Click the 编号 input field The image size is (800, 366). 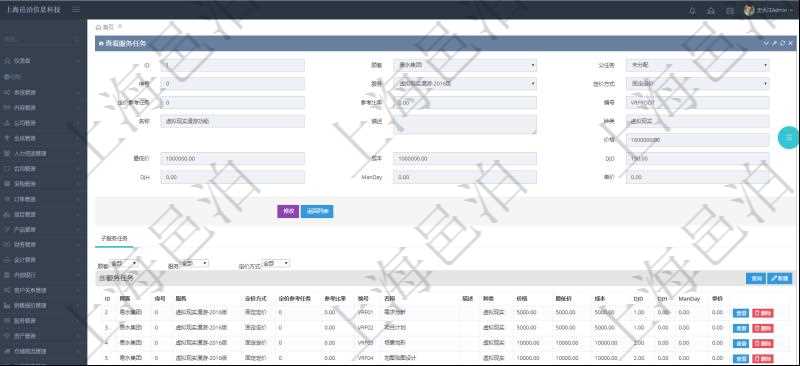pos(697,103)
